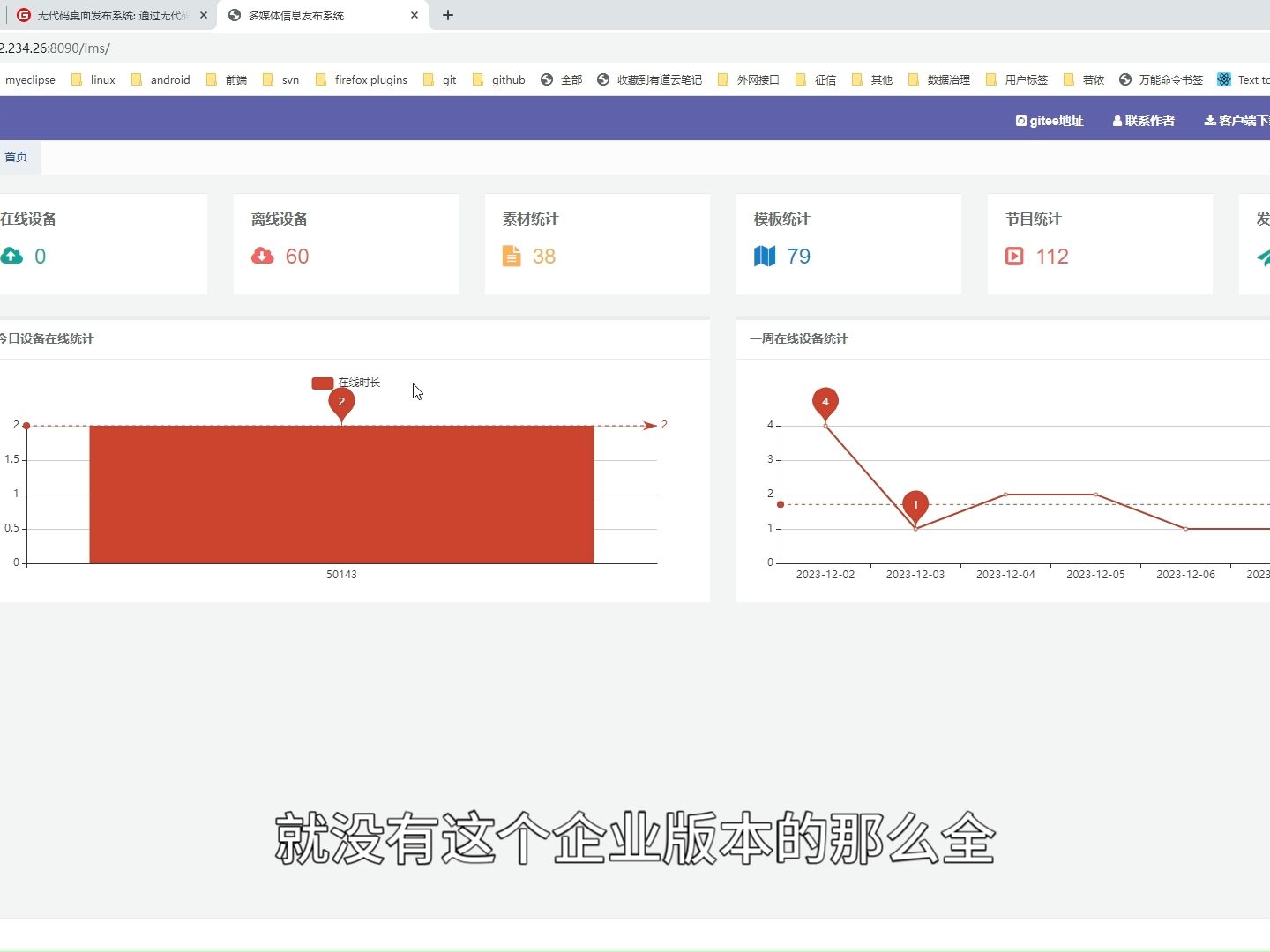This screenshot has width=1270, height=952.
Task: Open the 其他 bookmark folder
Action: (872, 79)
